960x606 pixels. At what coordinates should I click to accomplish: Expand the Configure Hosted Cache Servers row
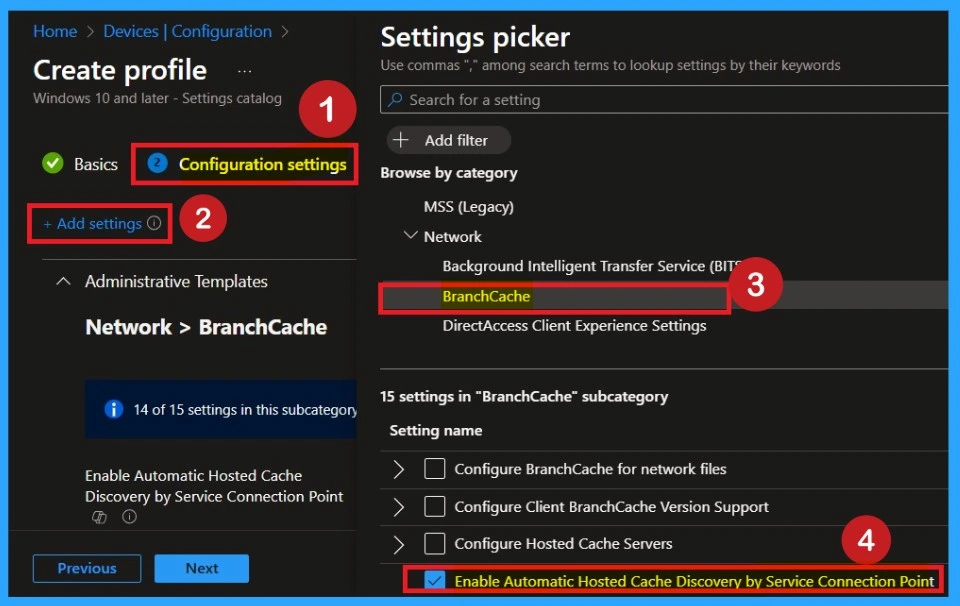click(399, 544)
